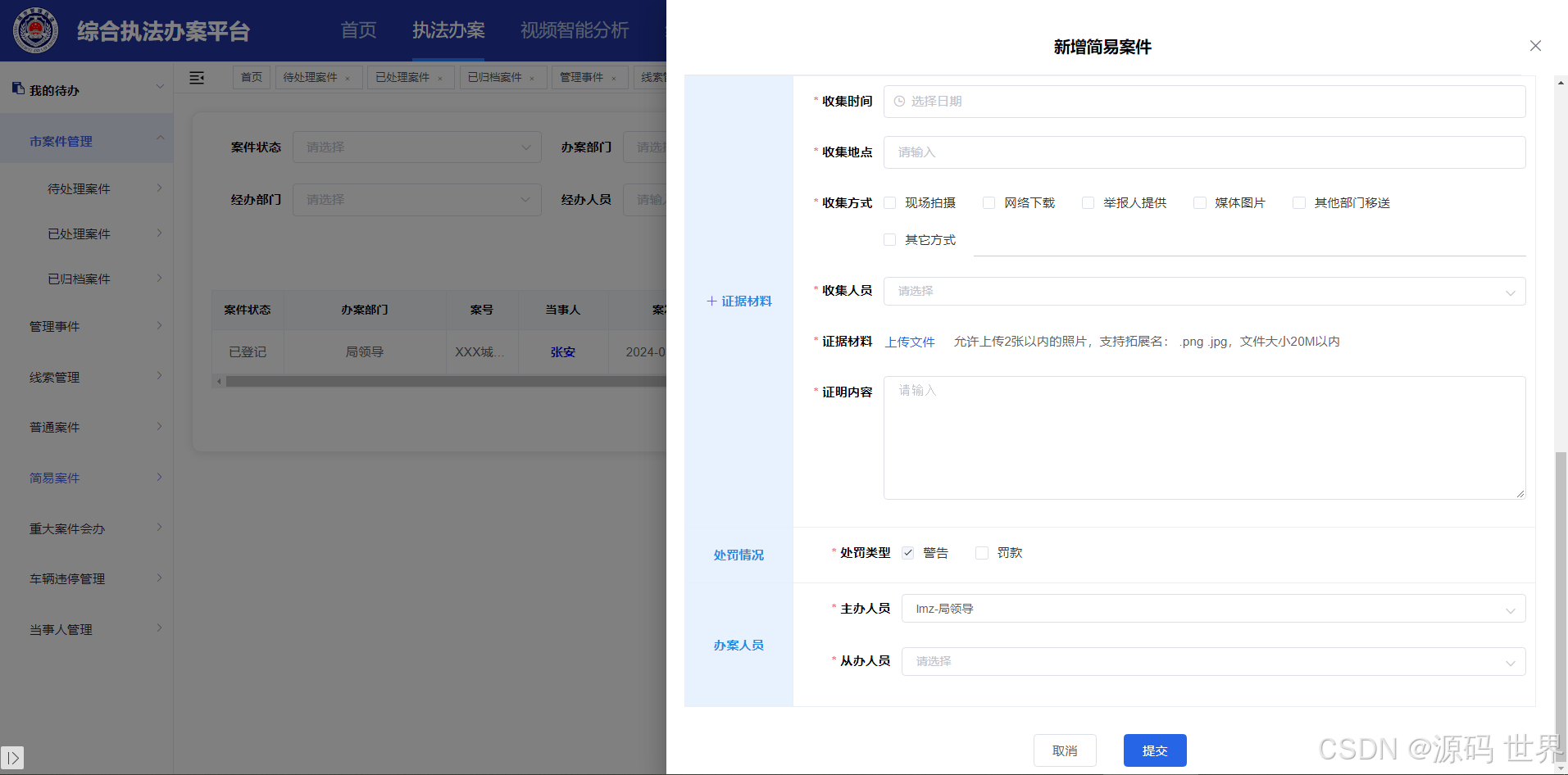The height and width of the screenshot is (775, 1568).
Task: Go to the 首页 top navigation item
Action: 358,30
